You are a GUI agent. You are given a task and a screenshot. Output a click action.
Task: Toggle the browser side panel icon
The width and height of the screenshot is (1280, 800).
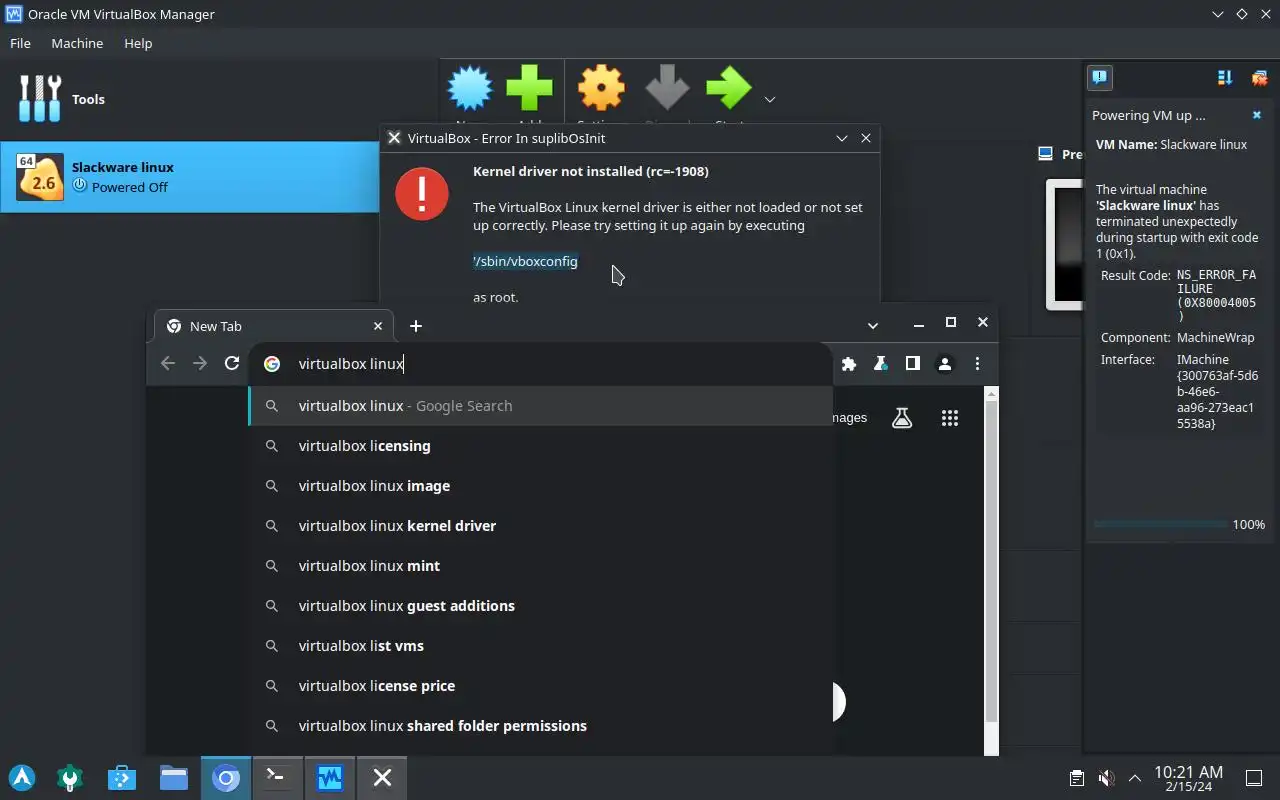point(912,364)
